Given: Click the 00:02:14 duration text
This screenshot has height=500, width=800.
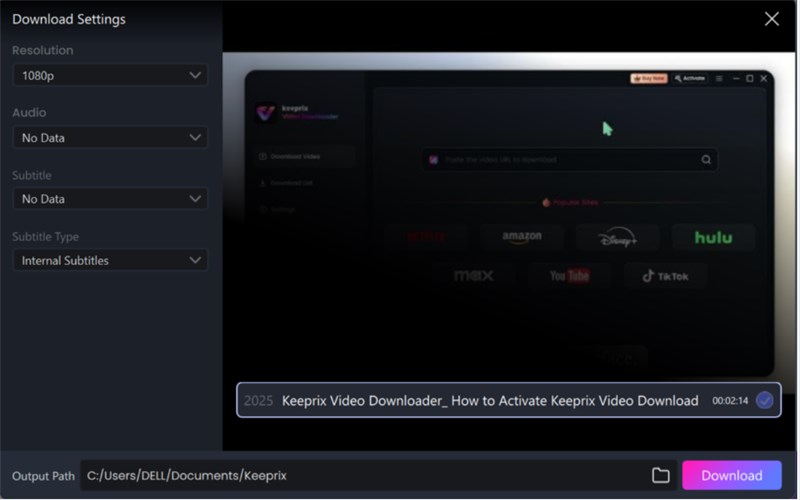Looking at the screenshot, I should pyautogui.click(x=732, y=402).
